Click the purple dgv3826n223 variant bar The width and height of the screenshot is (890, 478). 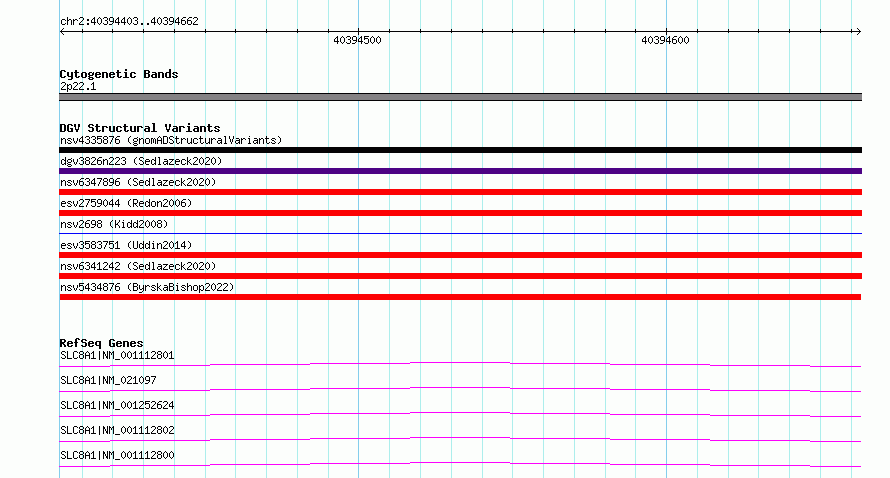click(x=460, y=171)
